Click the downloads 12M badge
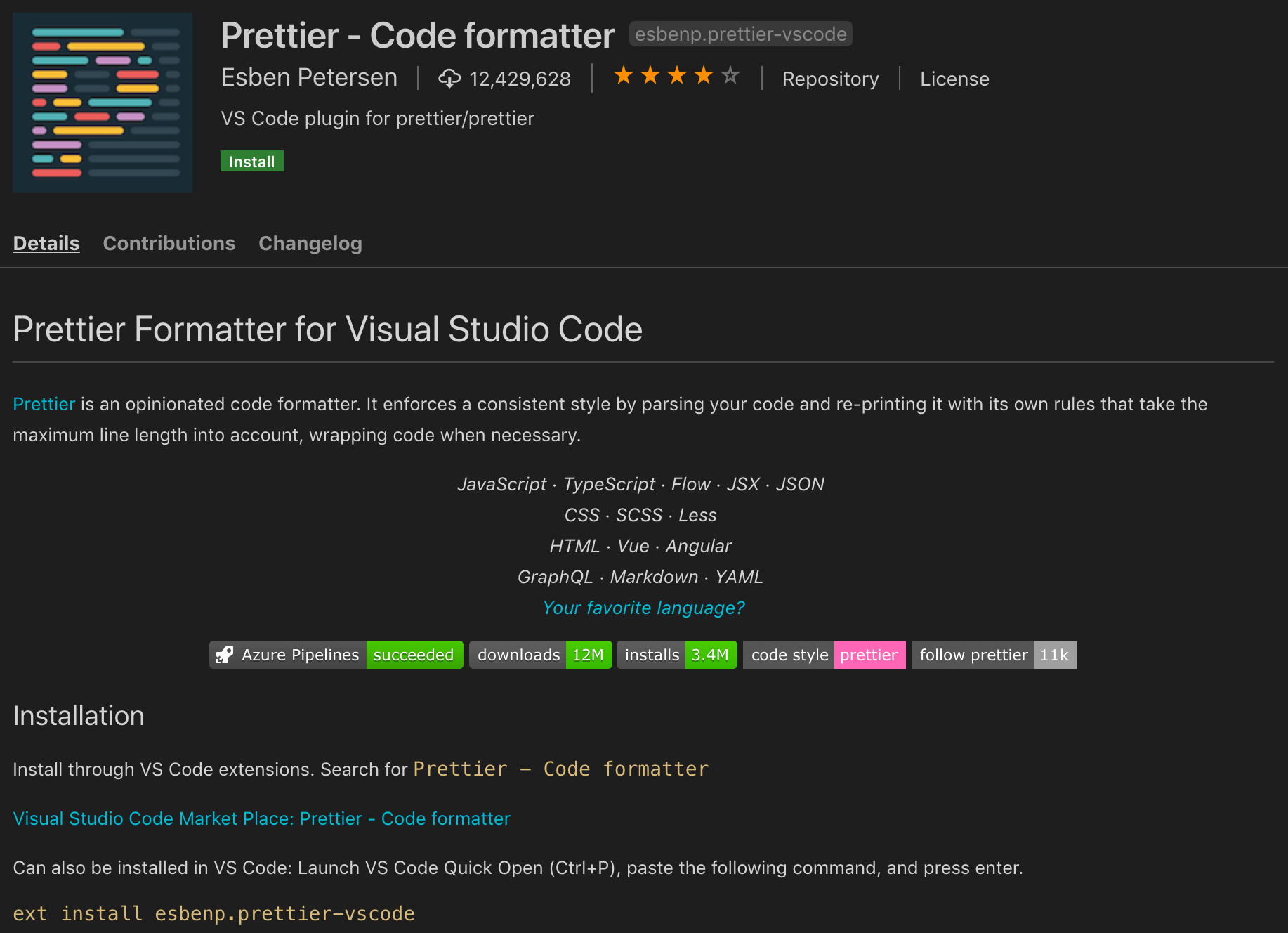 click(x=541, y=655)
